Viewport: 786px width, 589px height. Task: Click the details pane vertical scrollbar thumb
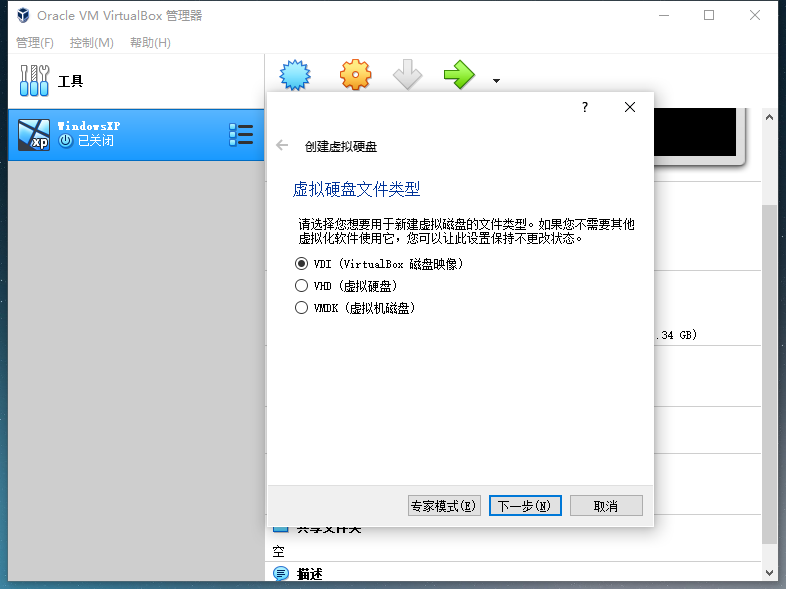pyautogui.click(x=769, y=374)
